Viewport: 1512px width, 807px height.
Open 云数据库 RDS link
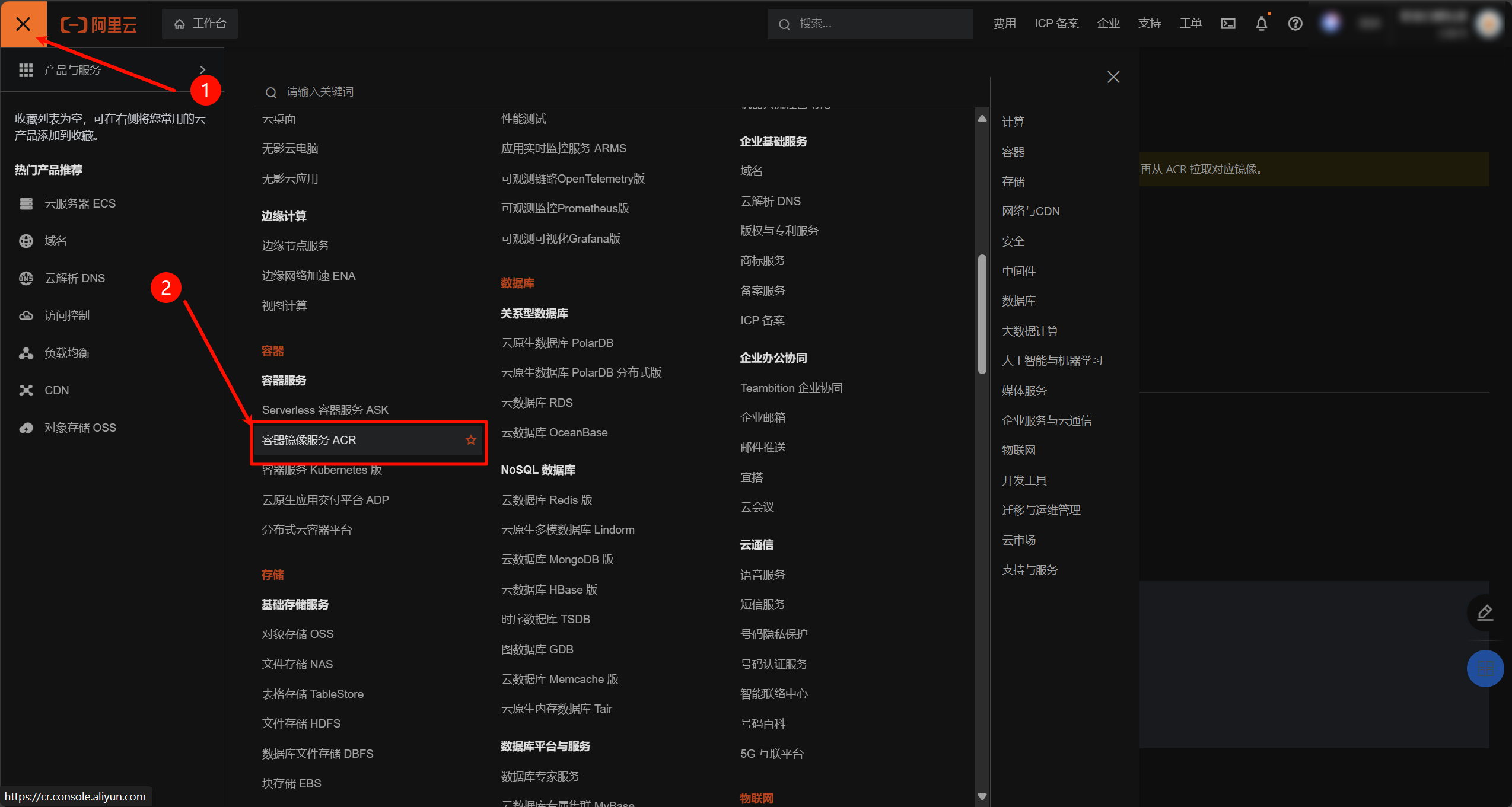(x=537, y=403)
